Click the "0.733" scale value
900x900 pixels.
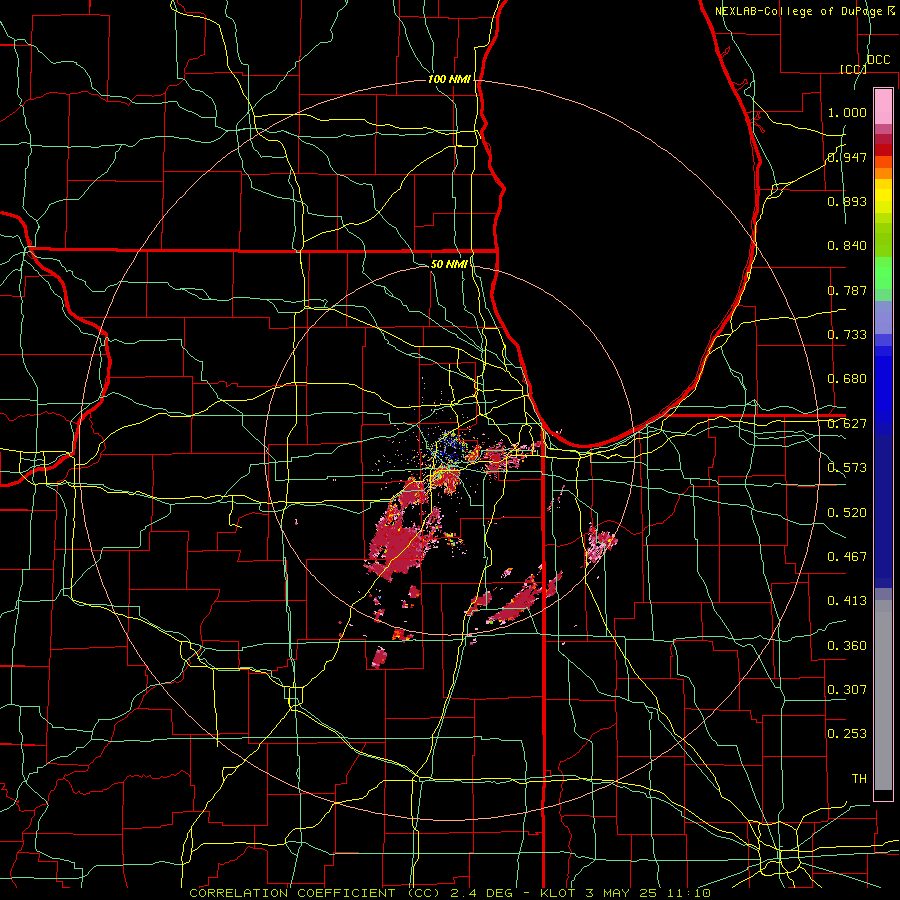847,335
